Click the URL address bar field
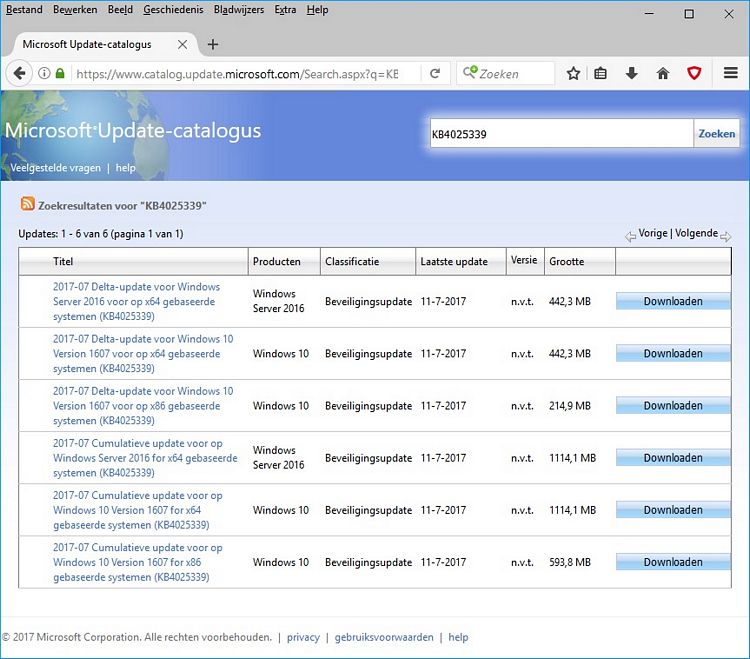 pyautogui.click(x=237, y=74)
